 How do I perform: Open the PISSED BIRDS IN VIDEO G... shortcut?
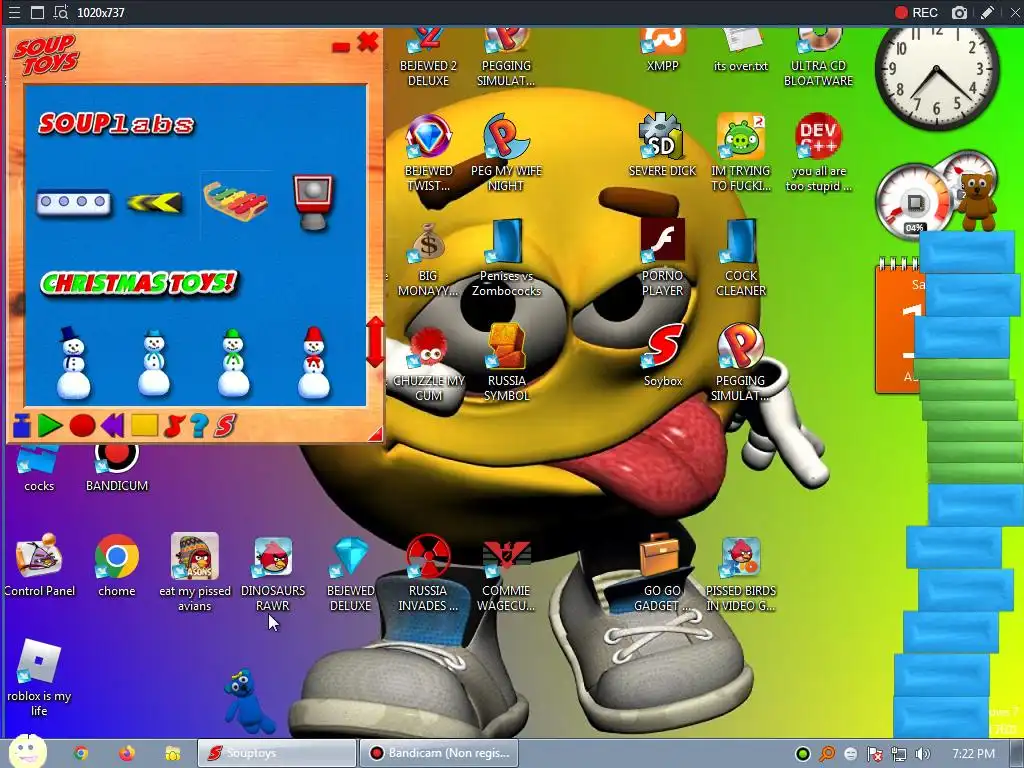click(741, 573)
